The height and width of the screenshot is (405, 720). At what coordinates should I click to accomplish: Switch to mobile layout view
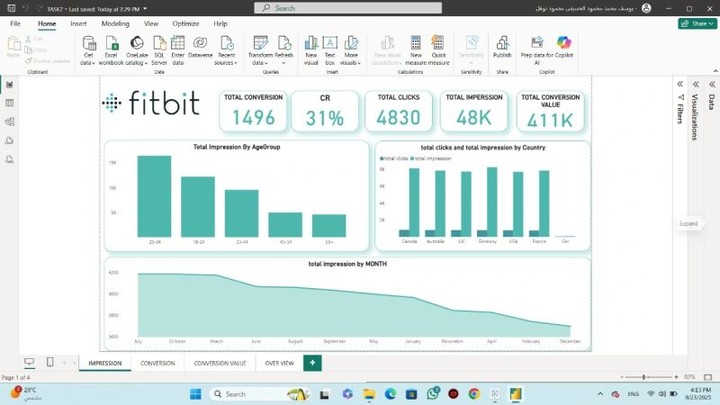point(50,362)
